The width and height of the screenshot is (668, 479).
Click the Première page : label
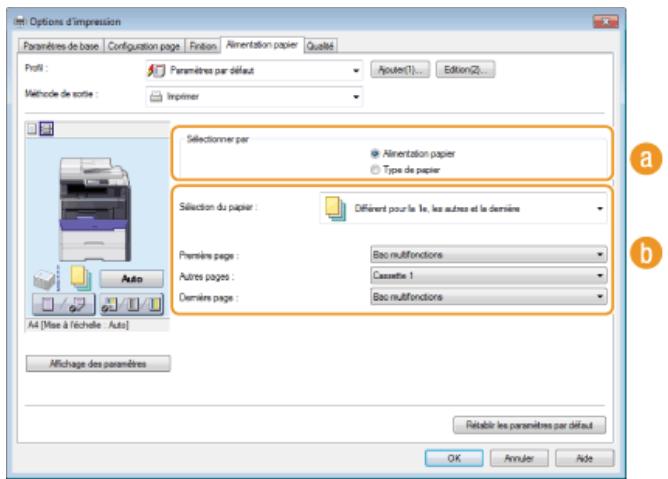click(209, 256)
